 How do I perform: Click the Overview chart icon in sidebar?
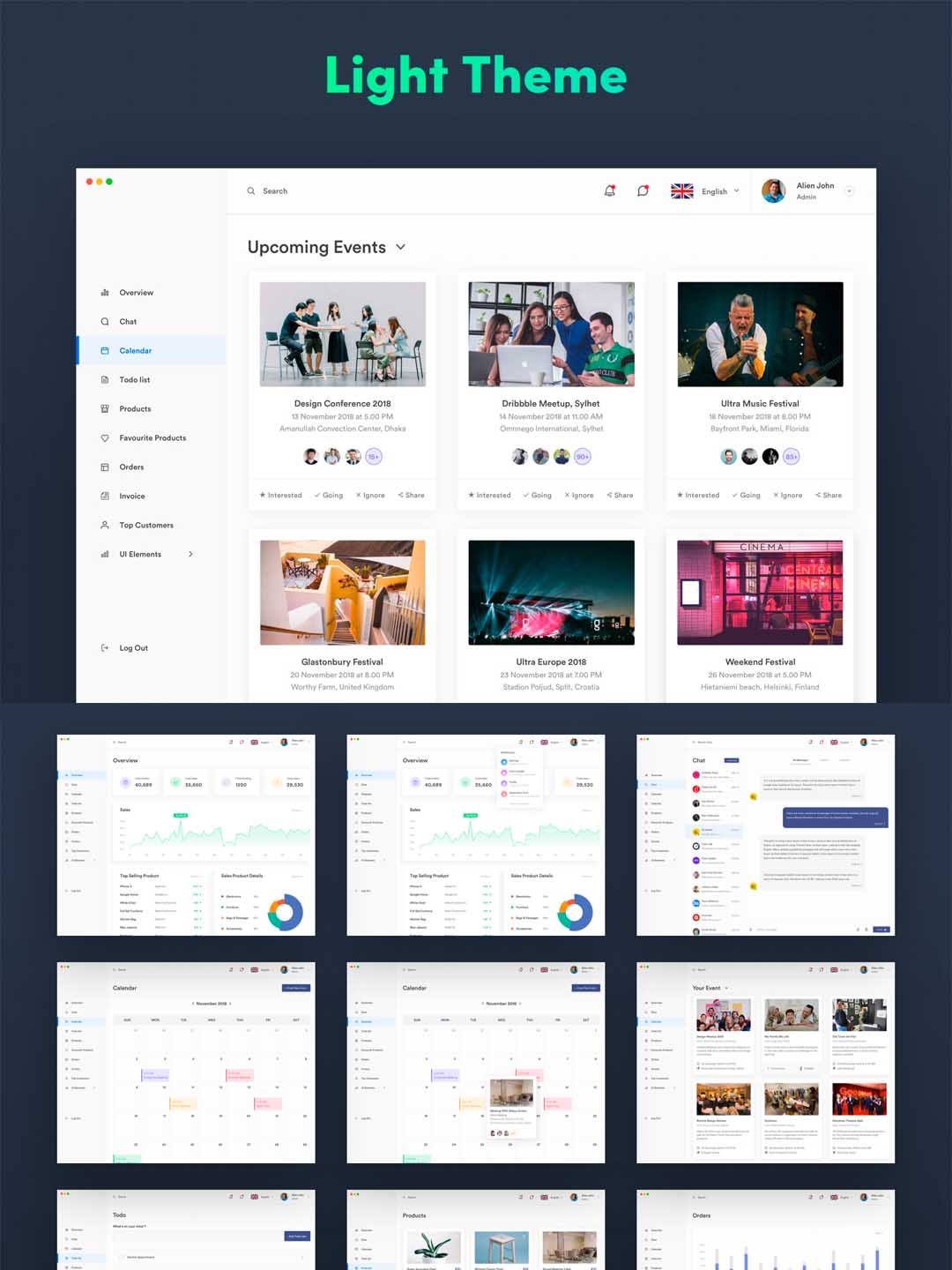pos(105,293)
